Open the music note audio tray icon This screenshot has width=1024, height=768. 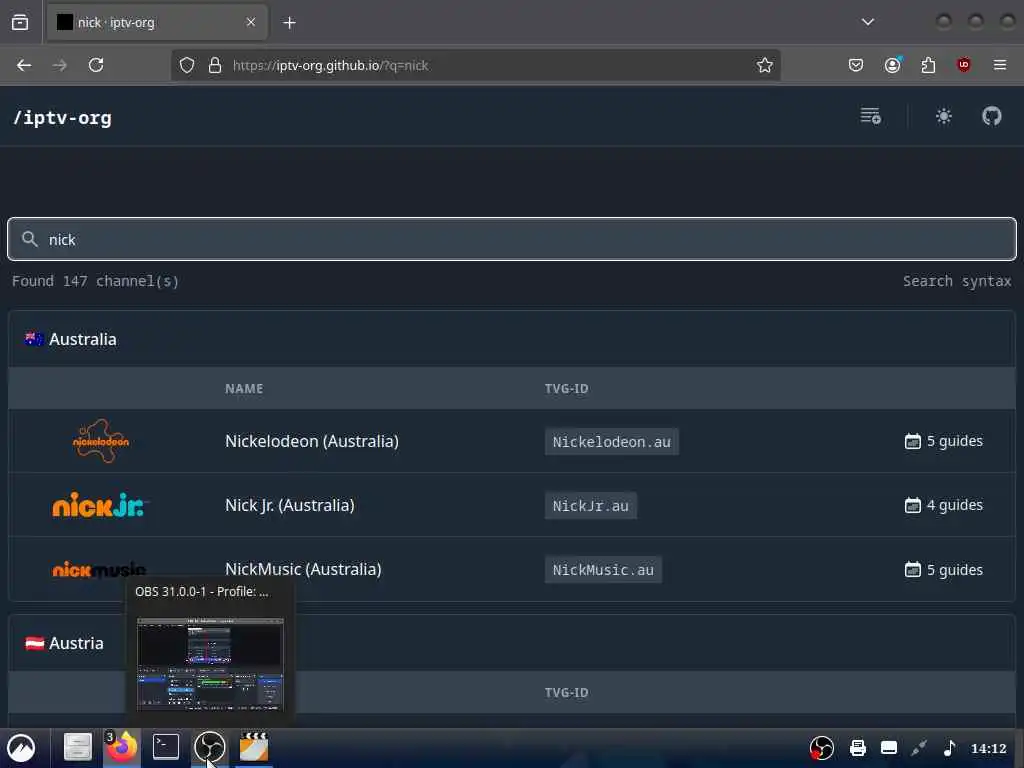(x=950, y=748)
